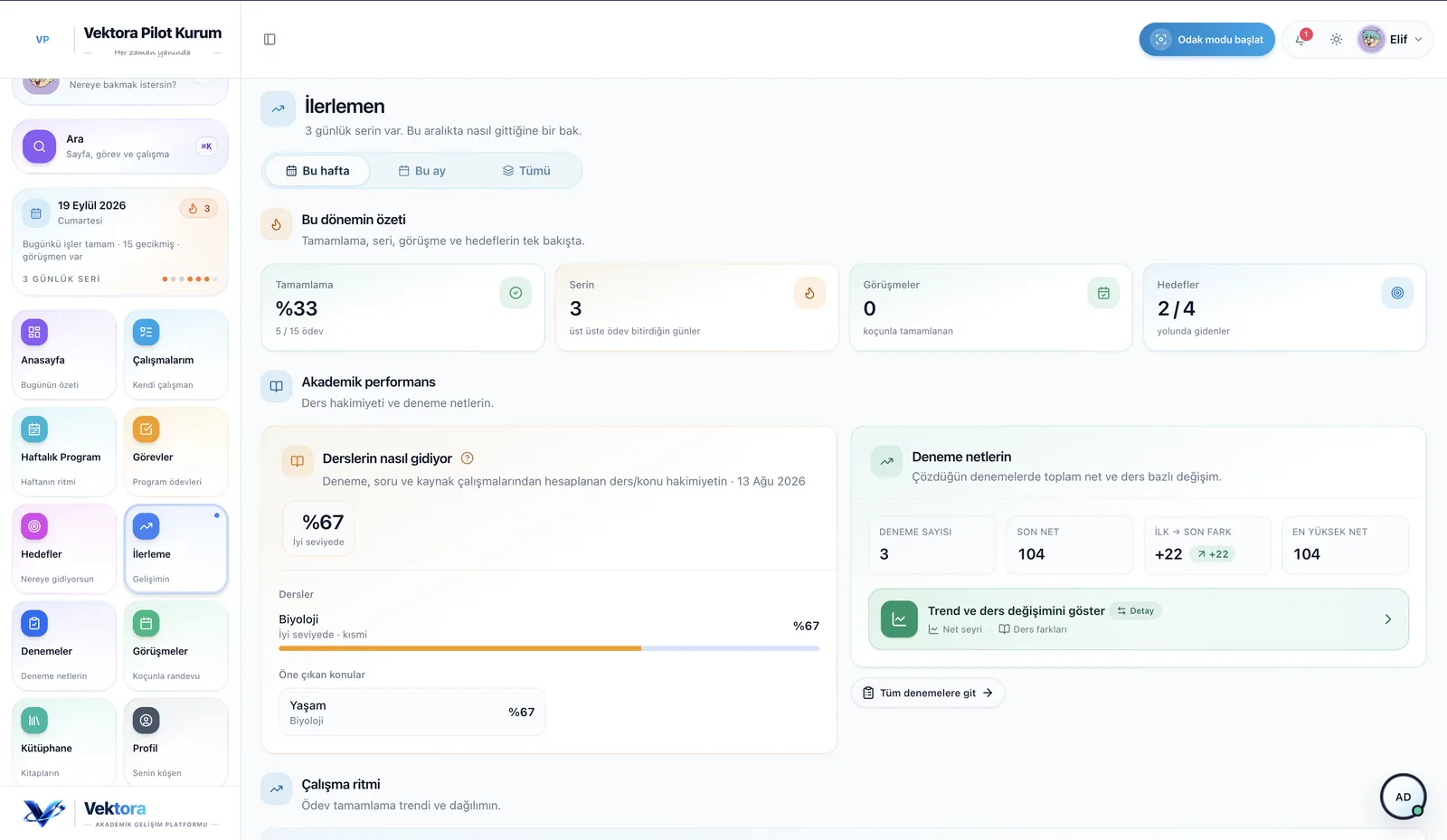
Task: Select the İlerleme sidebar card
Action: [175, 549]
